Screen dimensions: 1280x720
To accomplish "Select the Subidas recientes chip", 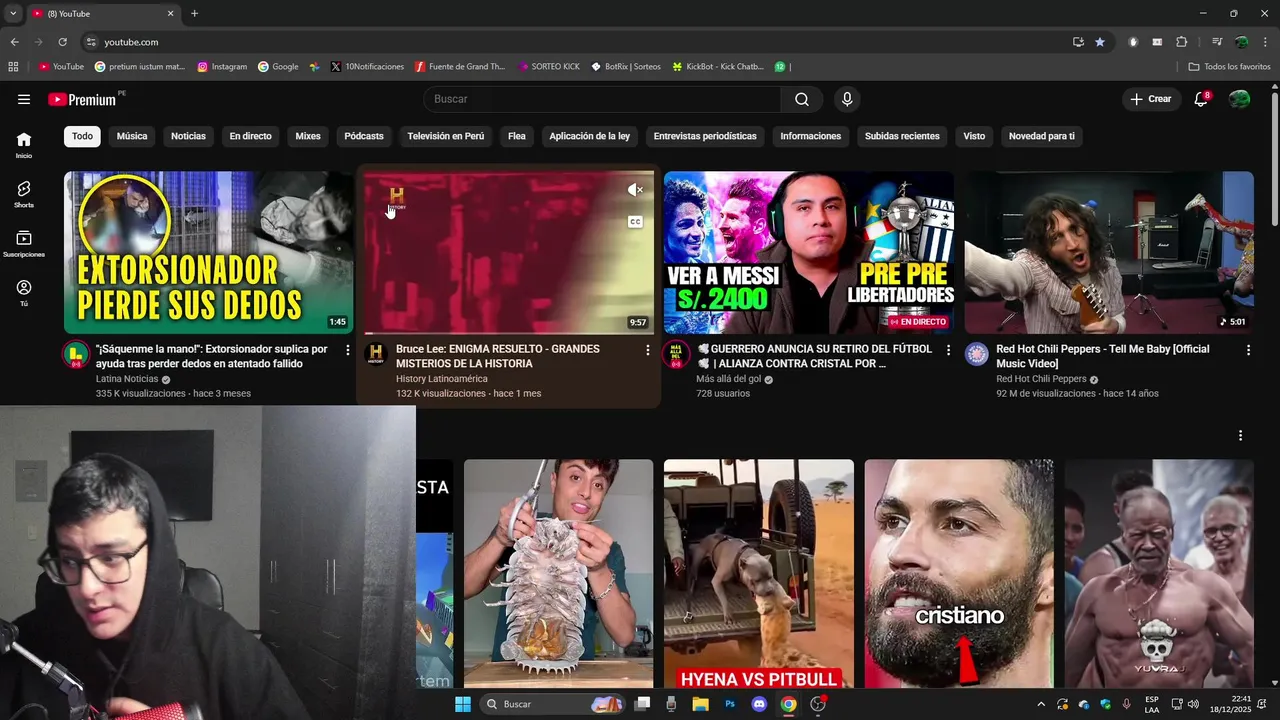I will click(x=902, y=136).
